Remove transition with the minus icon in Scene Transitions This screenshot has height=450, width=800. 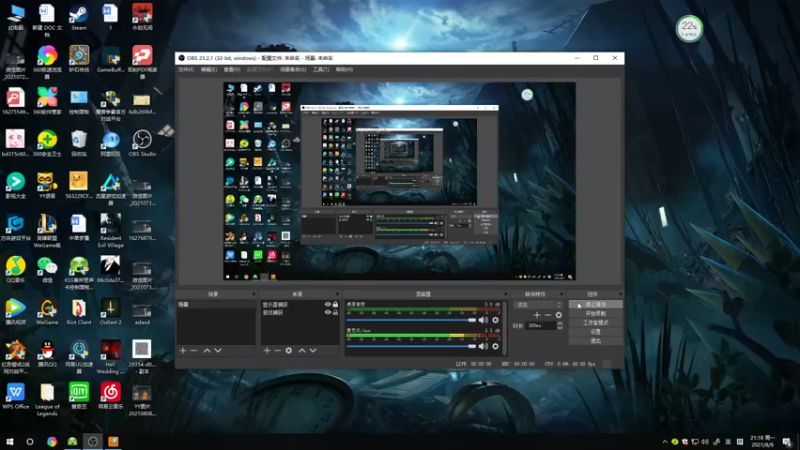pyautogui.click(x=547, y=315)
